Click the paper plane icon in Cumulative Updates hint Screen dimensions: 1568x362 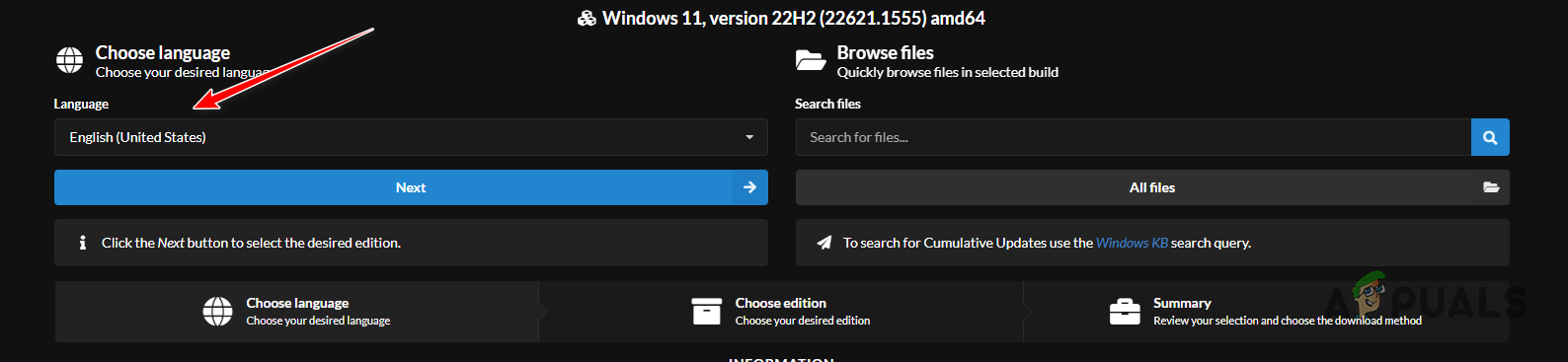[x=824, y=243]
